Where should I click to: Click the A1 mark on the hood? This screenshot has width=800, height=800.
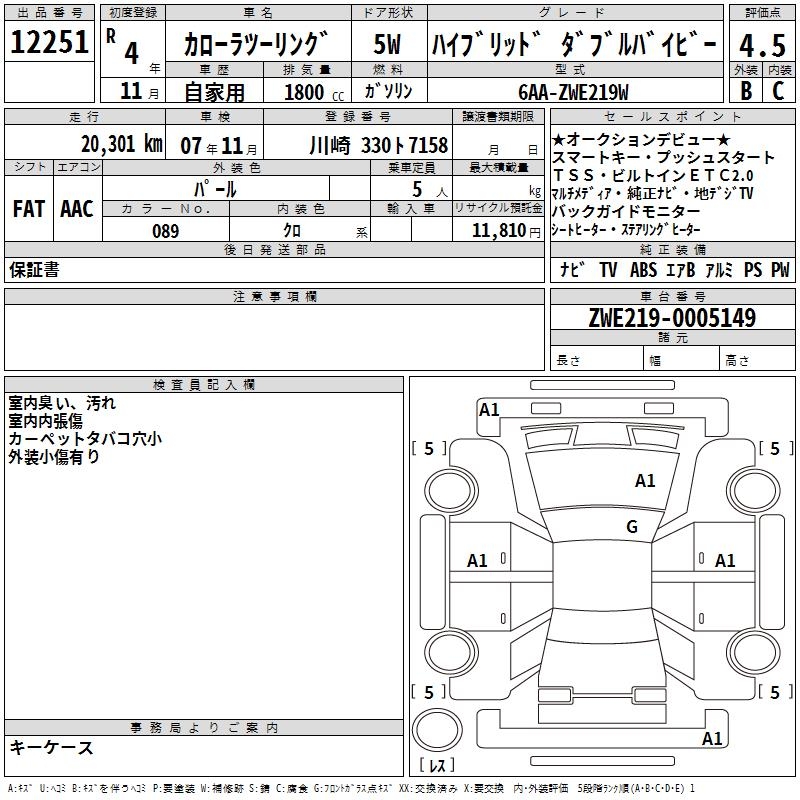tap(645, 481)
